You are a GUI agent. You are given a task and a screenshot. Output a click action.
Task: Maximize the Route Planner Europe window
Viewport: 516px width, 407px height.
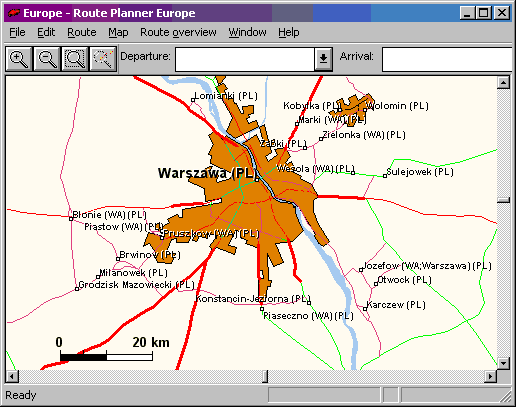484,13
